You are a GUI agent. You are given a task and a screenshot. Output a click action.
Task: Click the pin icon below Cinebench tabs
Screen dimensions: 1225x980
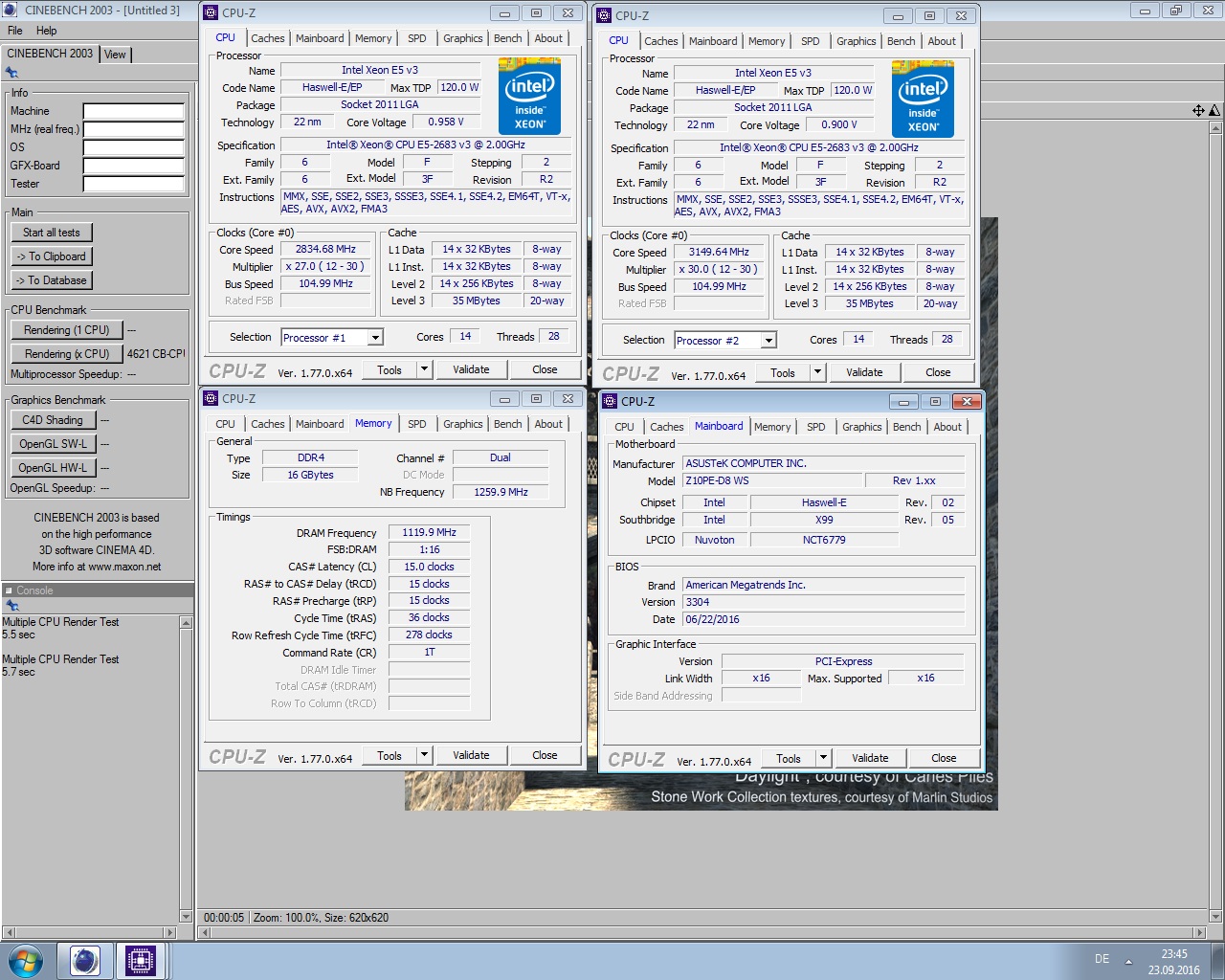pos(11,73)
